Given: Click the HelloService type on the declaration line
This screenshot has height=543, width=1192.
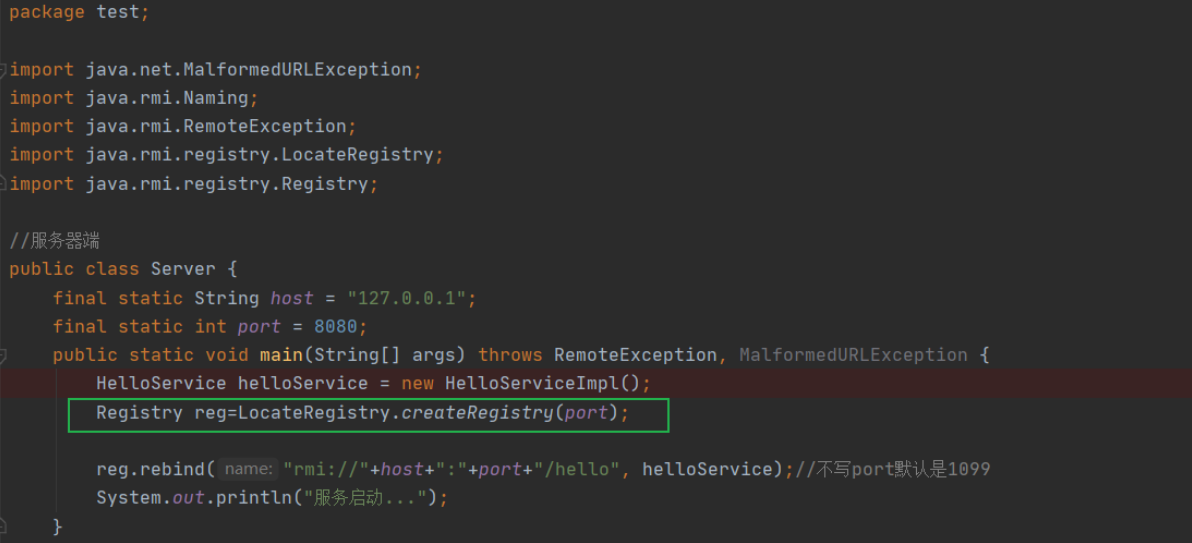Looking at the screenshot, I should pyautogui.click(x=161, y=383).
